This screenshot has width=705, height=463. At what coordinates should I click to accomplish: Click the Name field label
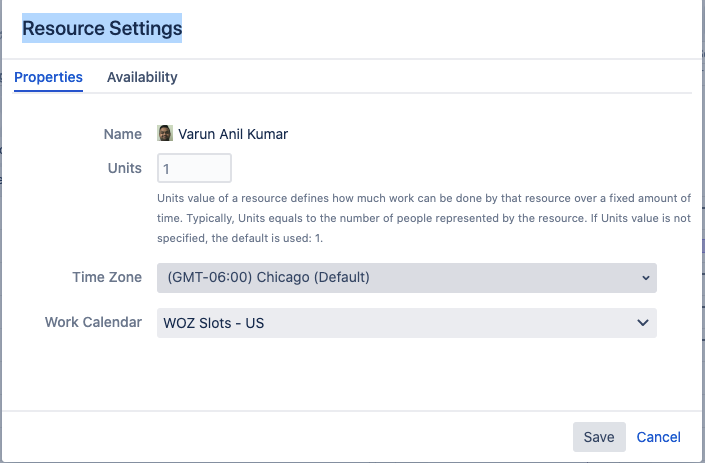tap(122, 133)
